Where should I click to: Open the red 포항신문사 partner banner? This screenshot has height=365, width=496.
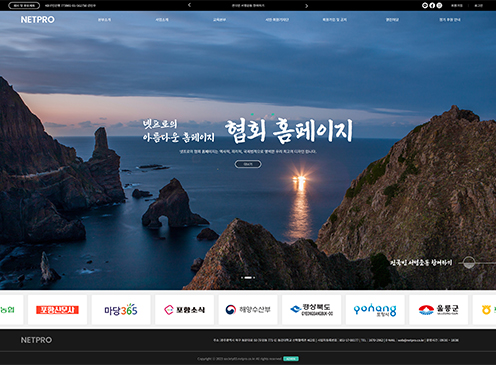coord(57,310)
